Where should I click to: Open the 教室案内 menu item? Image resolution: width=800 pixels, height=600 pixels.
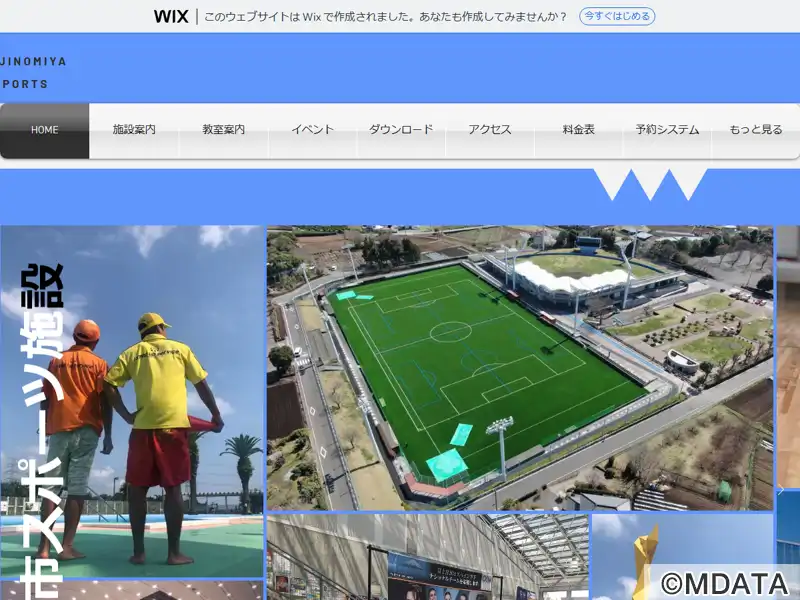click(x=223, y=131)
